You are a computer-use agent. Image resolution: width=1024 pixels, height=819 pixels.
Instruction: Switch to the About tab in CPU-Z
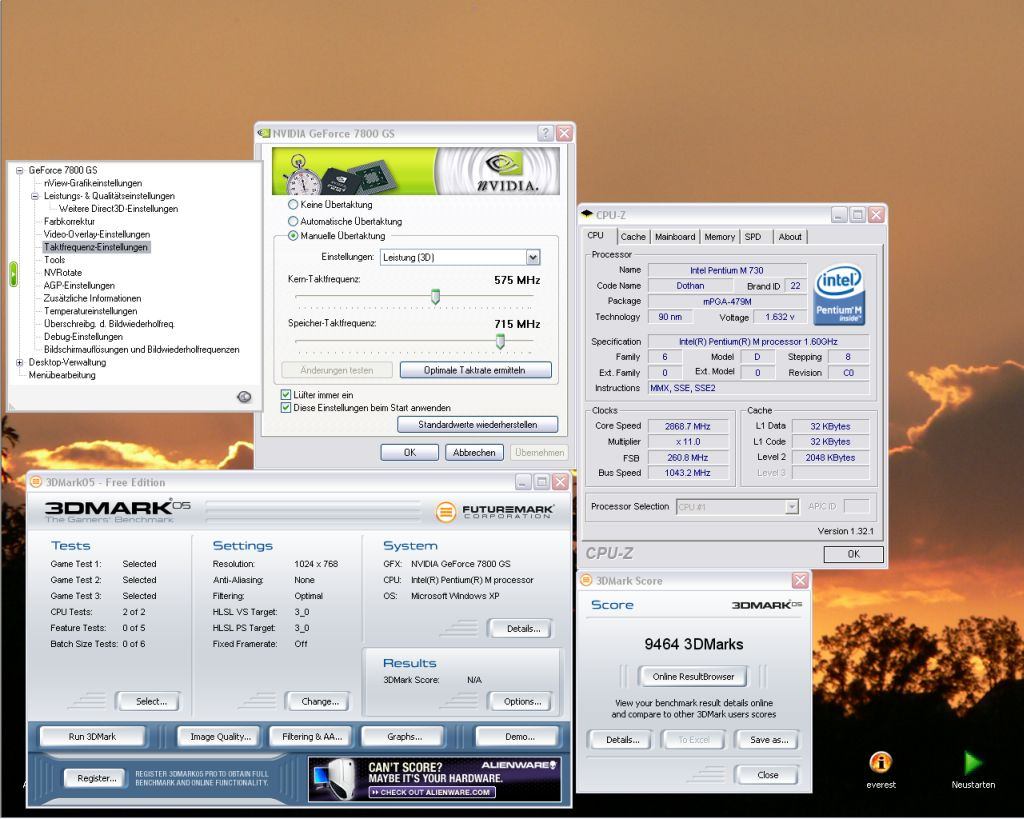coord(790,237)
